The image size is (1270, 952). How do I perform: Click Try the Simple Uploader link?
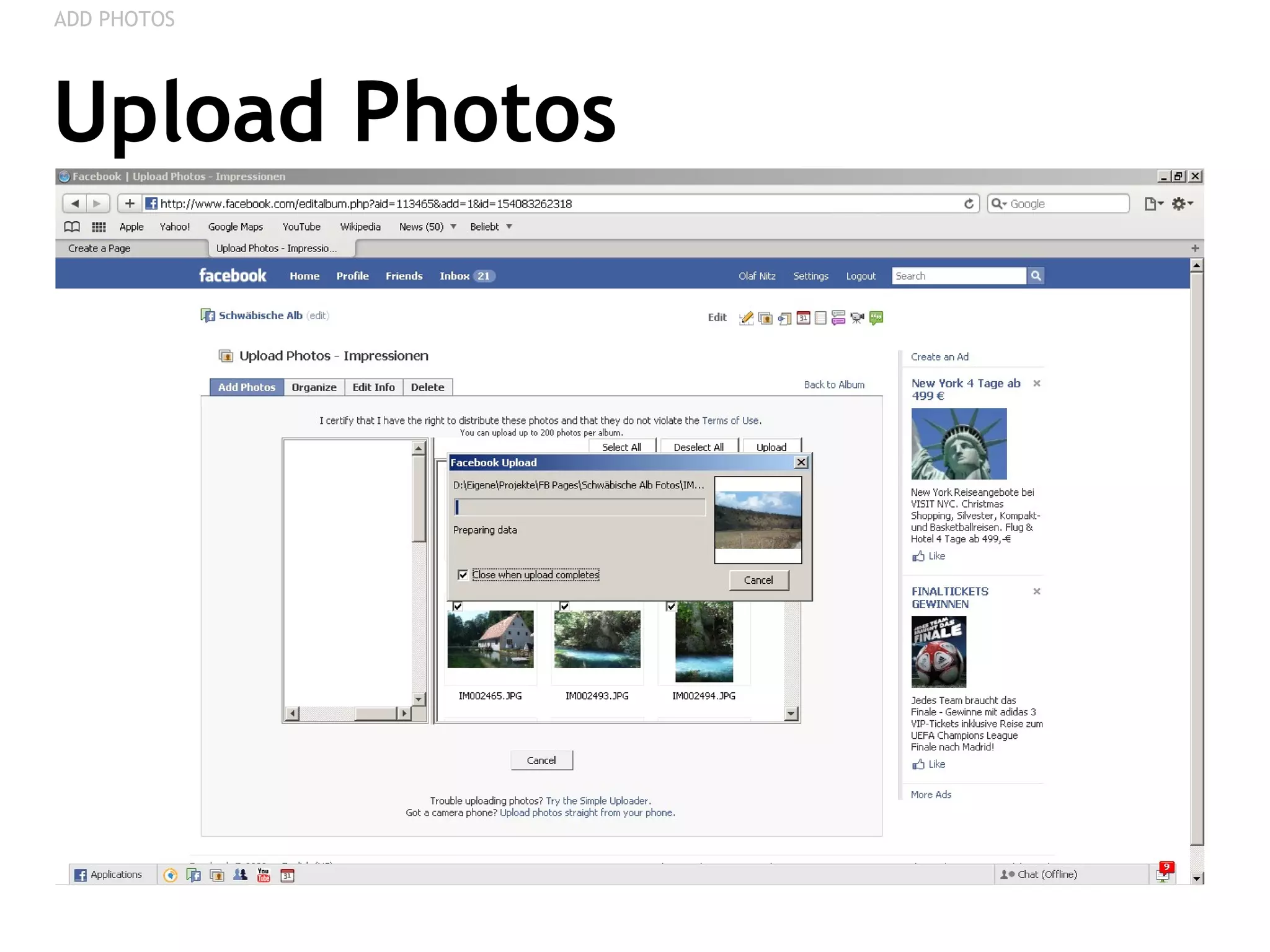597,801
